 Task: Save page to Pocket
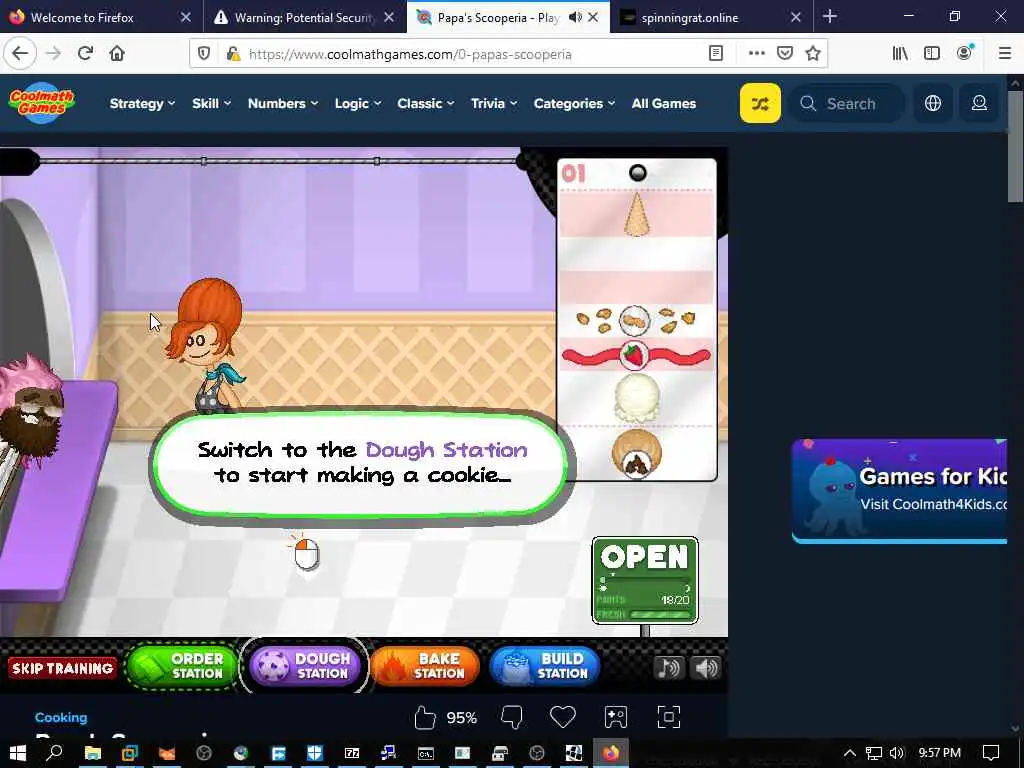(785, 54)
